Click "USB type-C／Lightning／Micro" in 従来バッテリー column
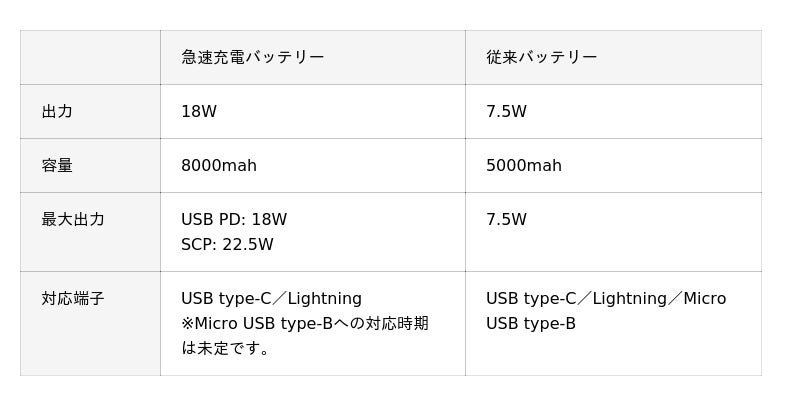The image size is (800, 406). coord(606,298)
